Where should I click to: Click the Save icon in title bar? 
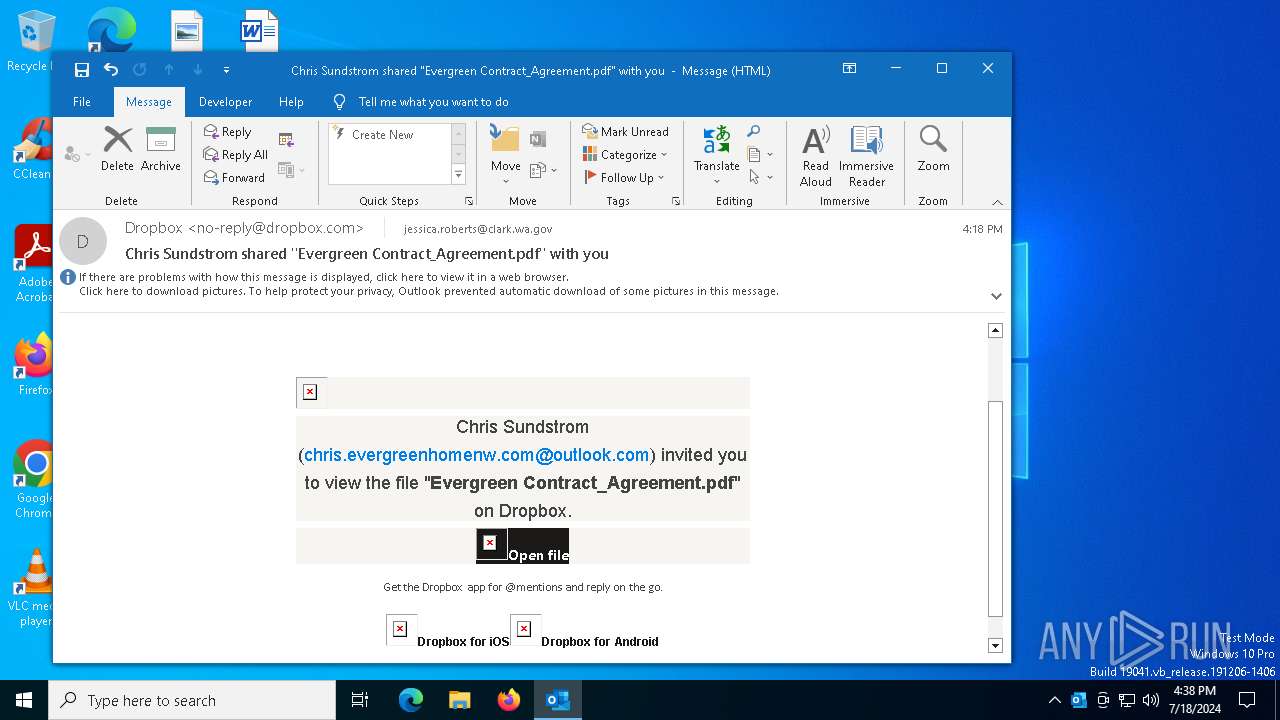tap(82, 70)
